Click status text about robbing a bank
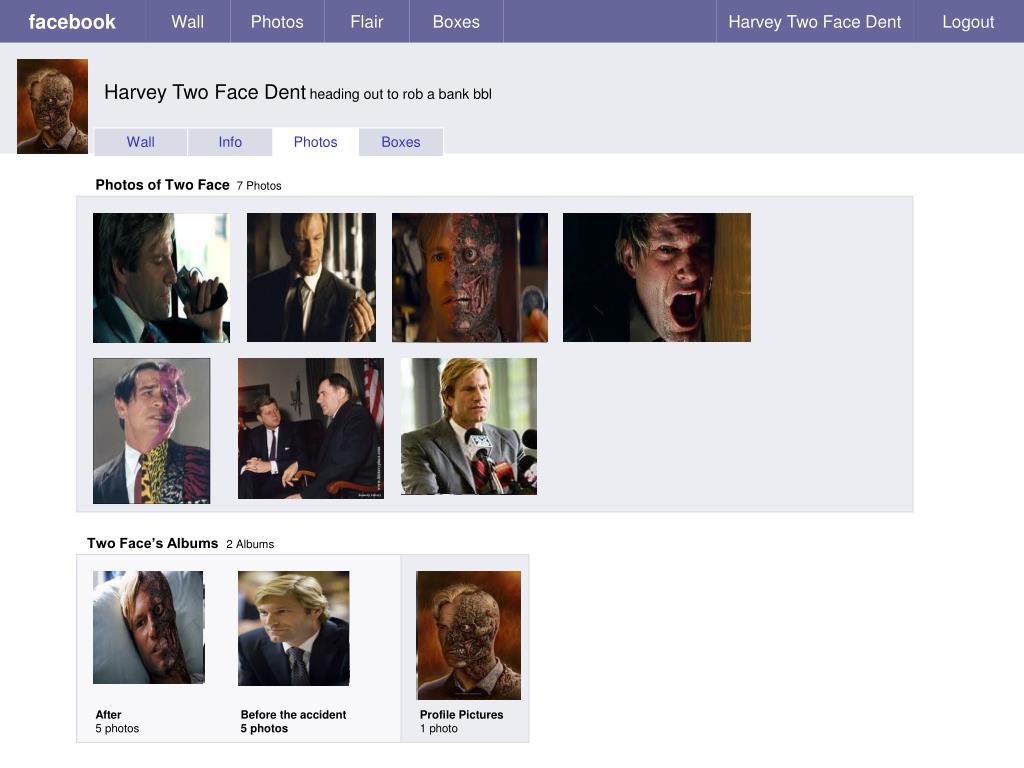1024x768 pixels. point(400,94)
